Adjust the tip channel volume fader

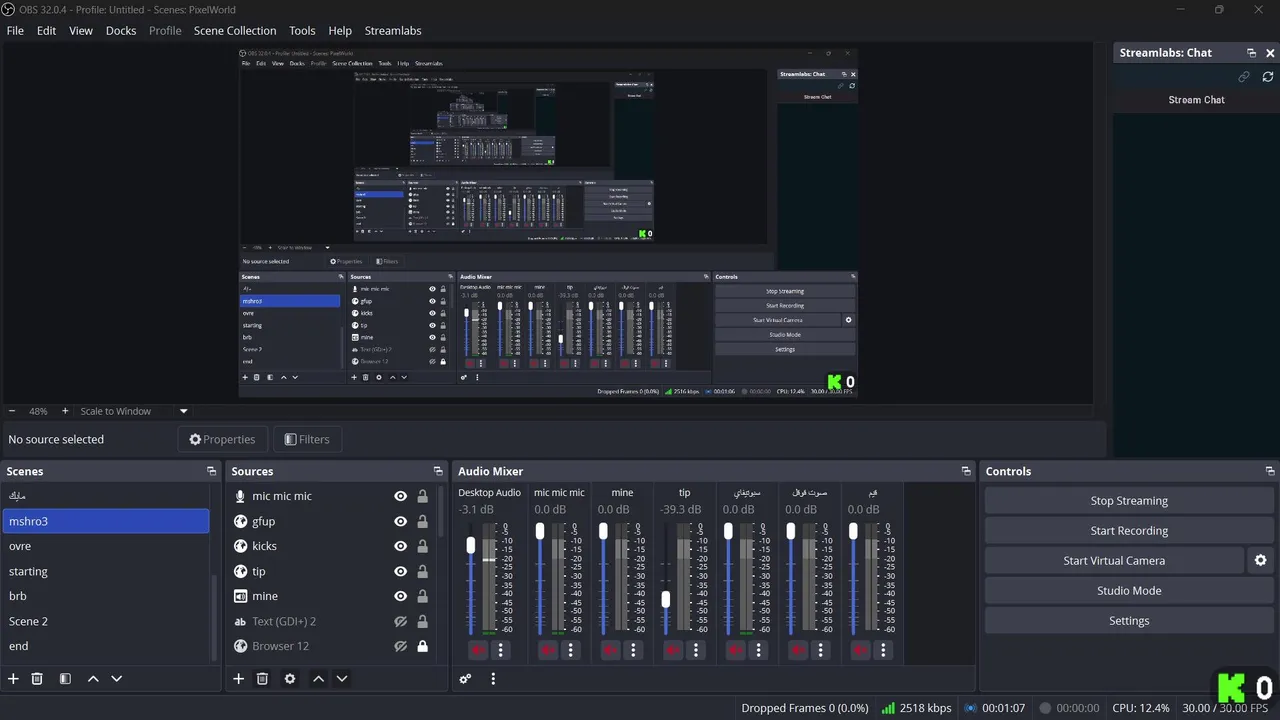pos(666,599)
